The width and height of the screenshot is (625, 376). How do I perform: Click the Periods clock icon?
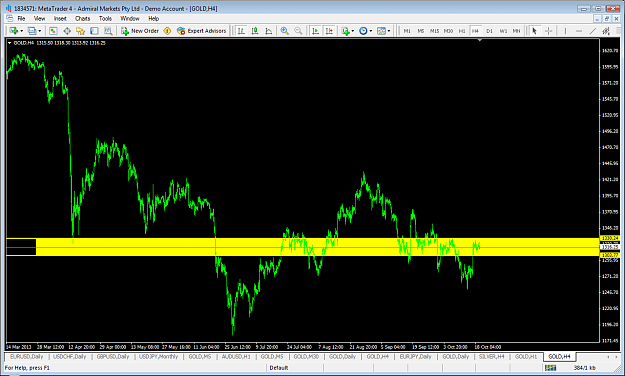363,31
